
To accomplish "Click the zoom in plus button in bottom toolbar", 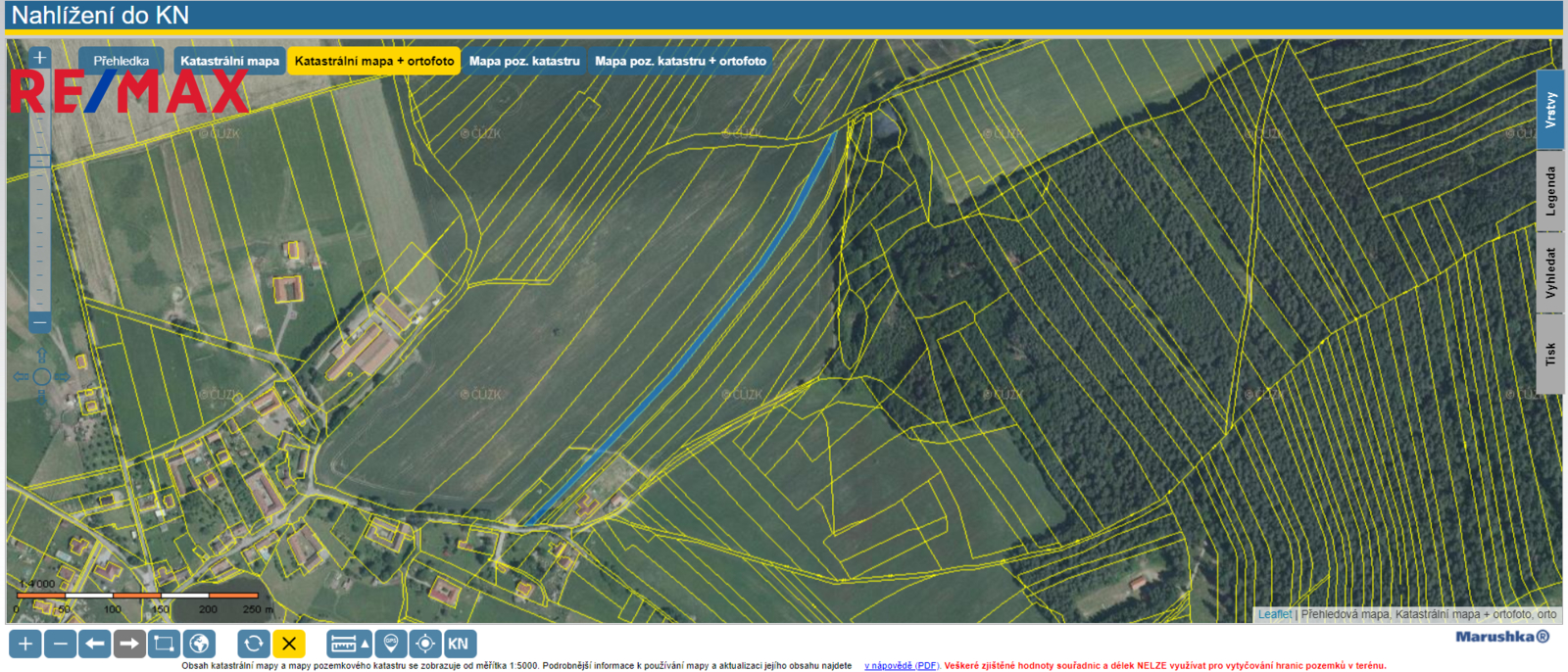I will (x=25, y=644).
